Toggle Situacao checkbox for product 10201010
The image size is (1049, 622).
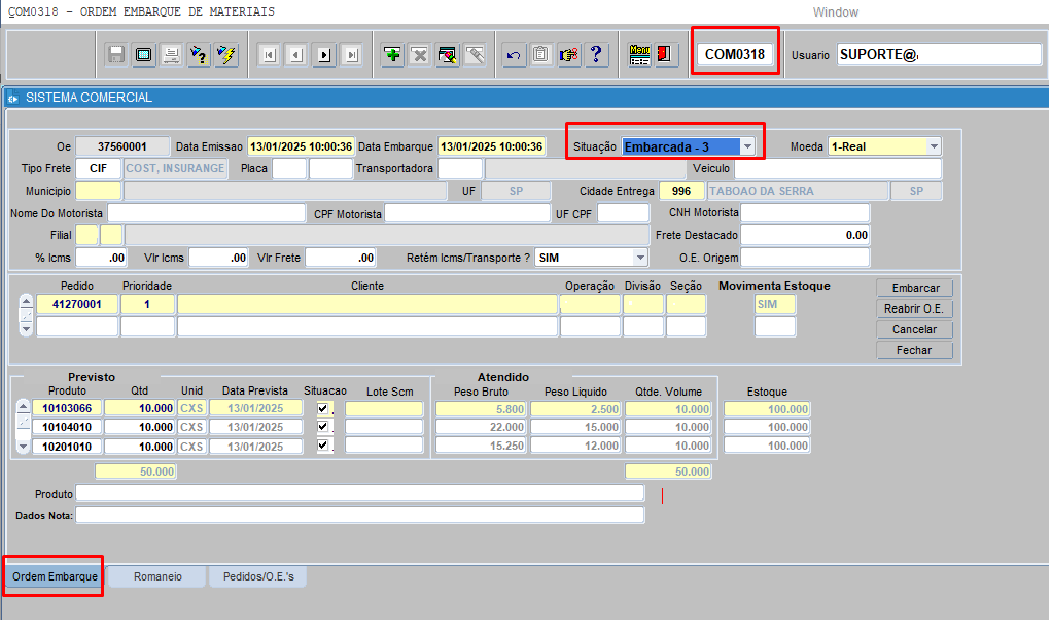click(322, 445)
